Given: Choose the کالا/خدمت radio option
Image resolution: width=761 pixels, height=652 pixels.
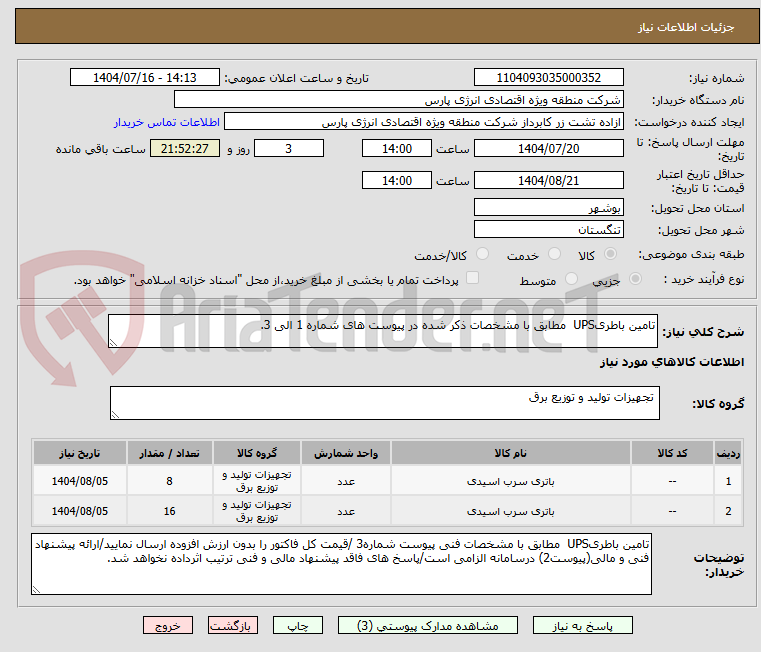Looking at the screenshot, I should pos(483,255).
